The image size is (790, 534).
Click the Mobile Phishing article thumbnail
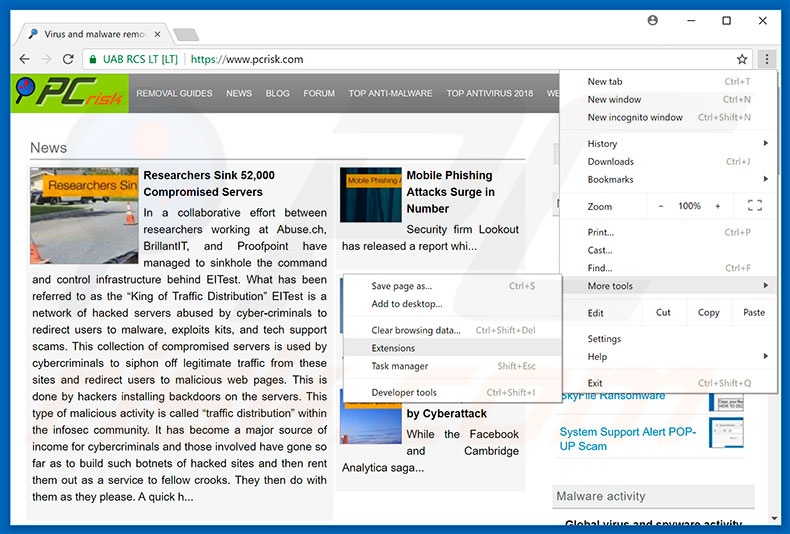[371, 195]
